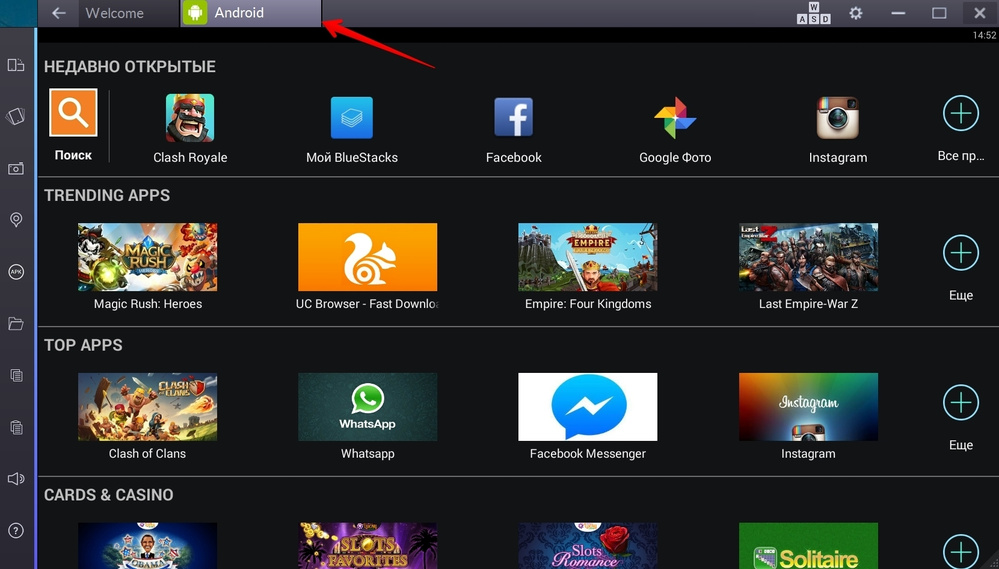
Task: Click the Clash of Clans label
Action: (147, 454)
